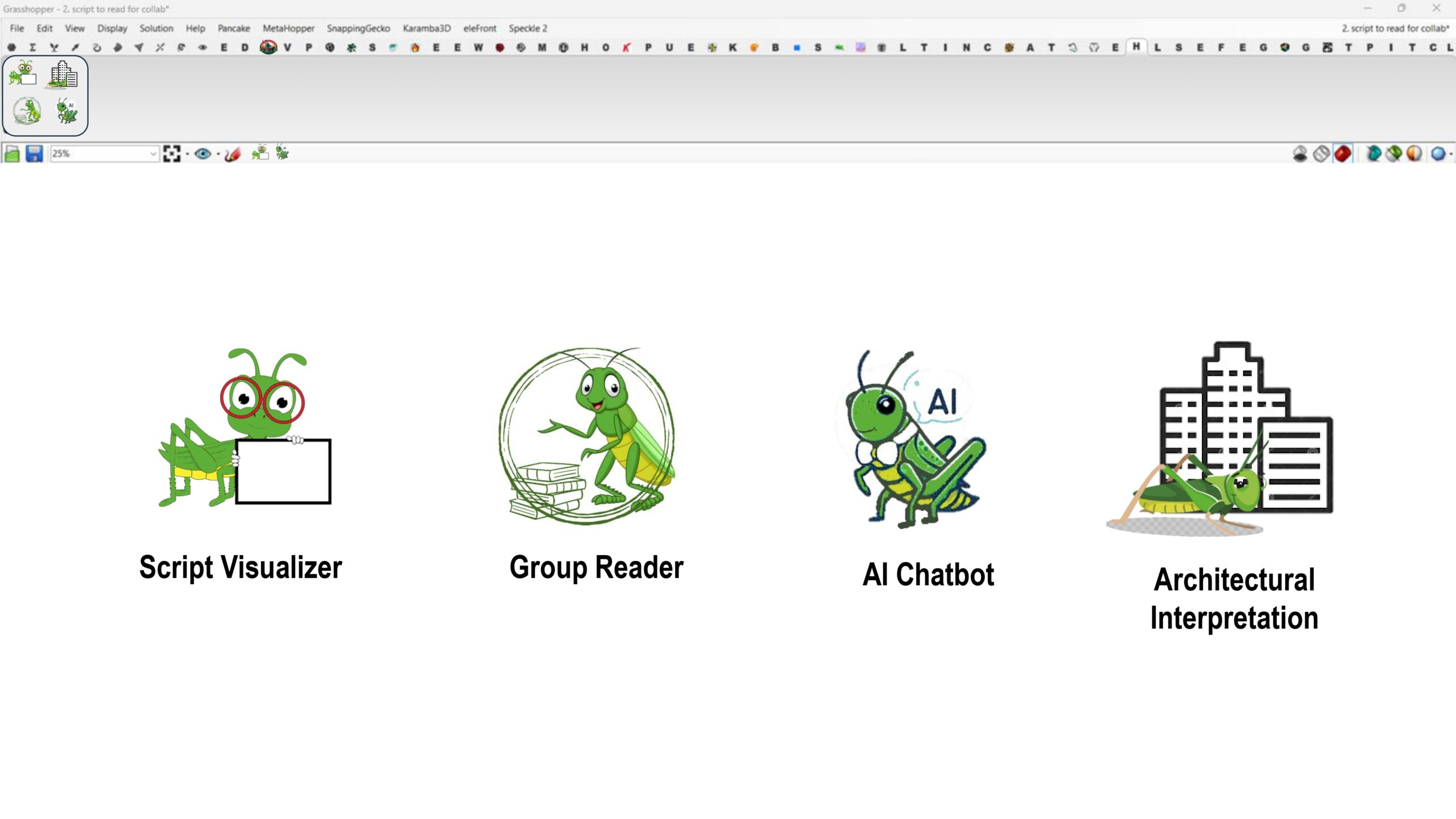Select the highlighted H component tab
The height and width of the screenshot is (819, 1456).
pyautogui.click(x=1136, y=47)
